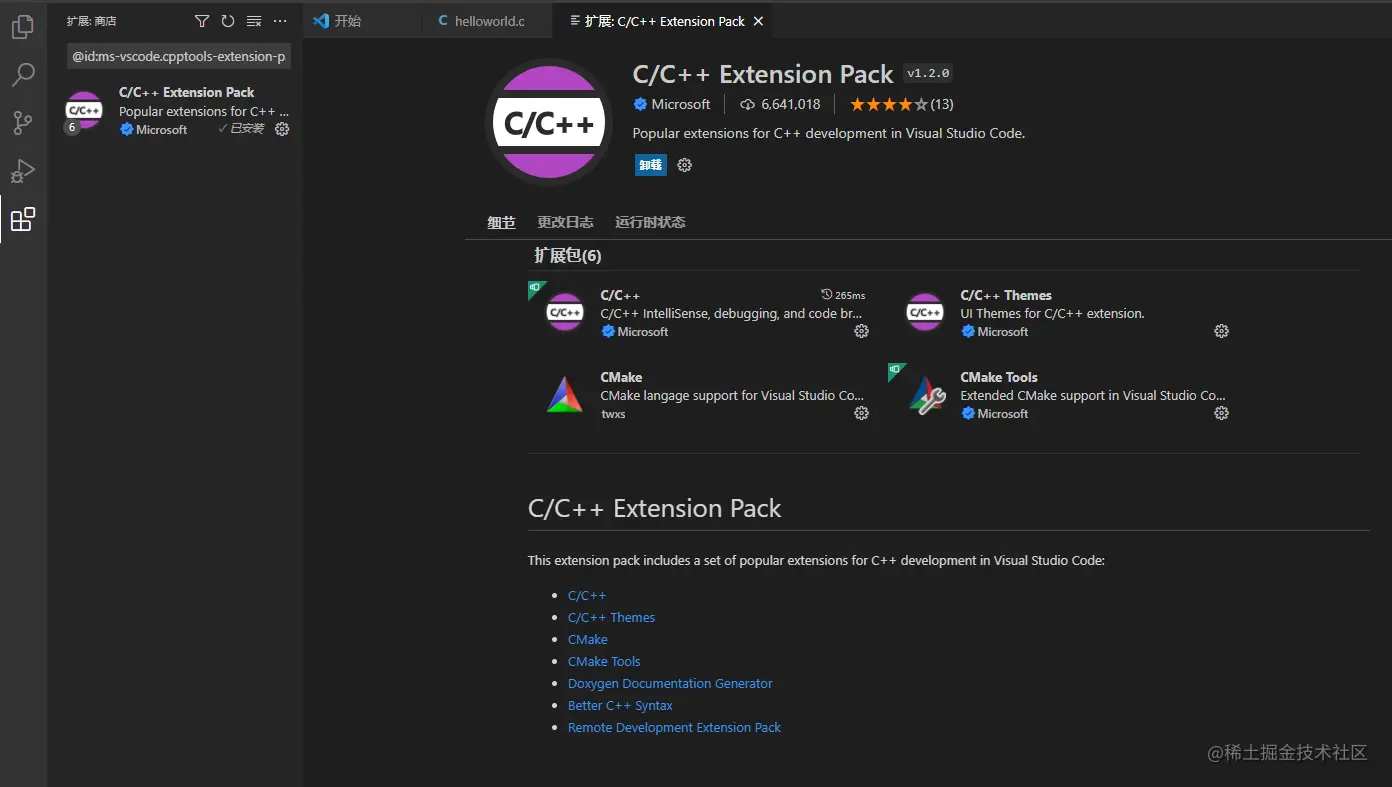This screenshot has width=1392, height=787.
Task: Open the Better C++ Syntax link
Action: pyautogui.click(x=620, y=705)
